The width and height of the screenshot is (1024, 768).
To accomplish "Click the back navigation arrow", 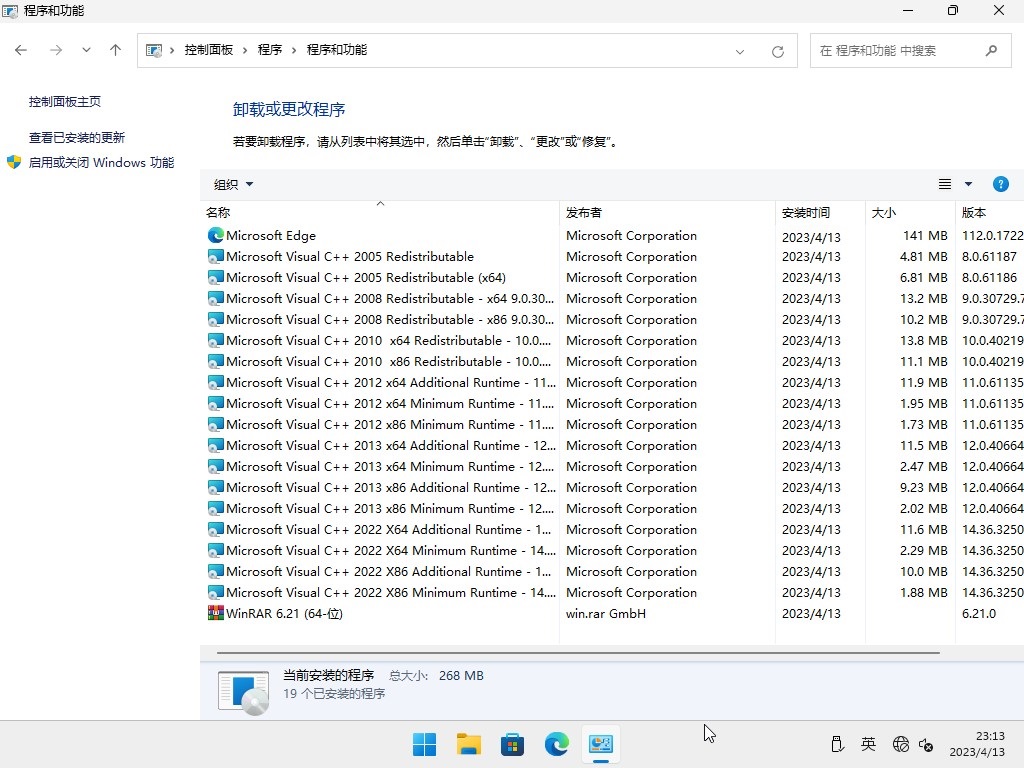I will point(20,49).
